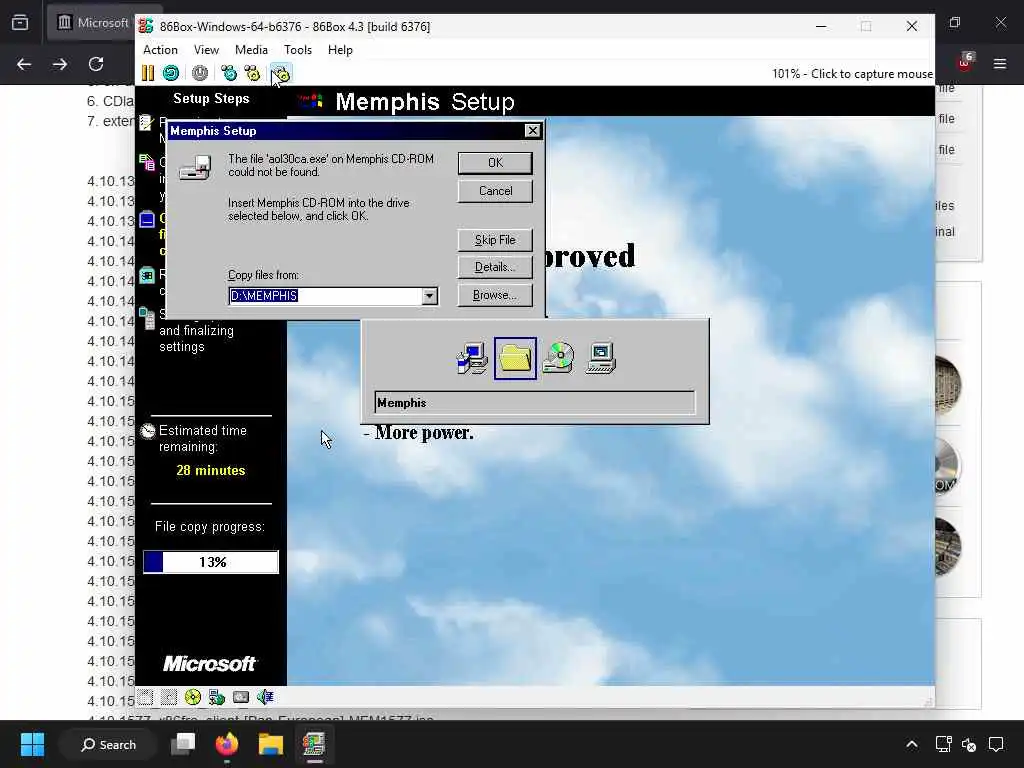Click the Setup Steps heading

click(x=211, y=99)
